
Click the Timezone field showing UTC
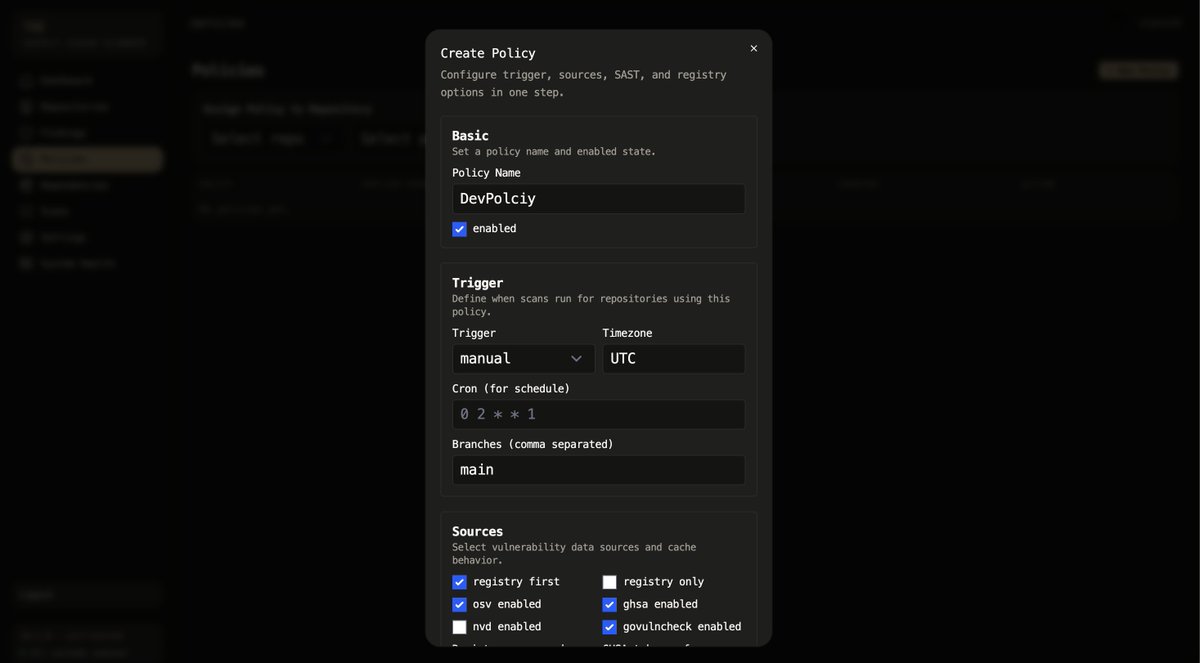673,359
